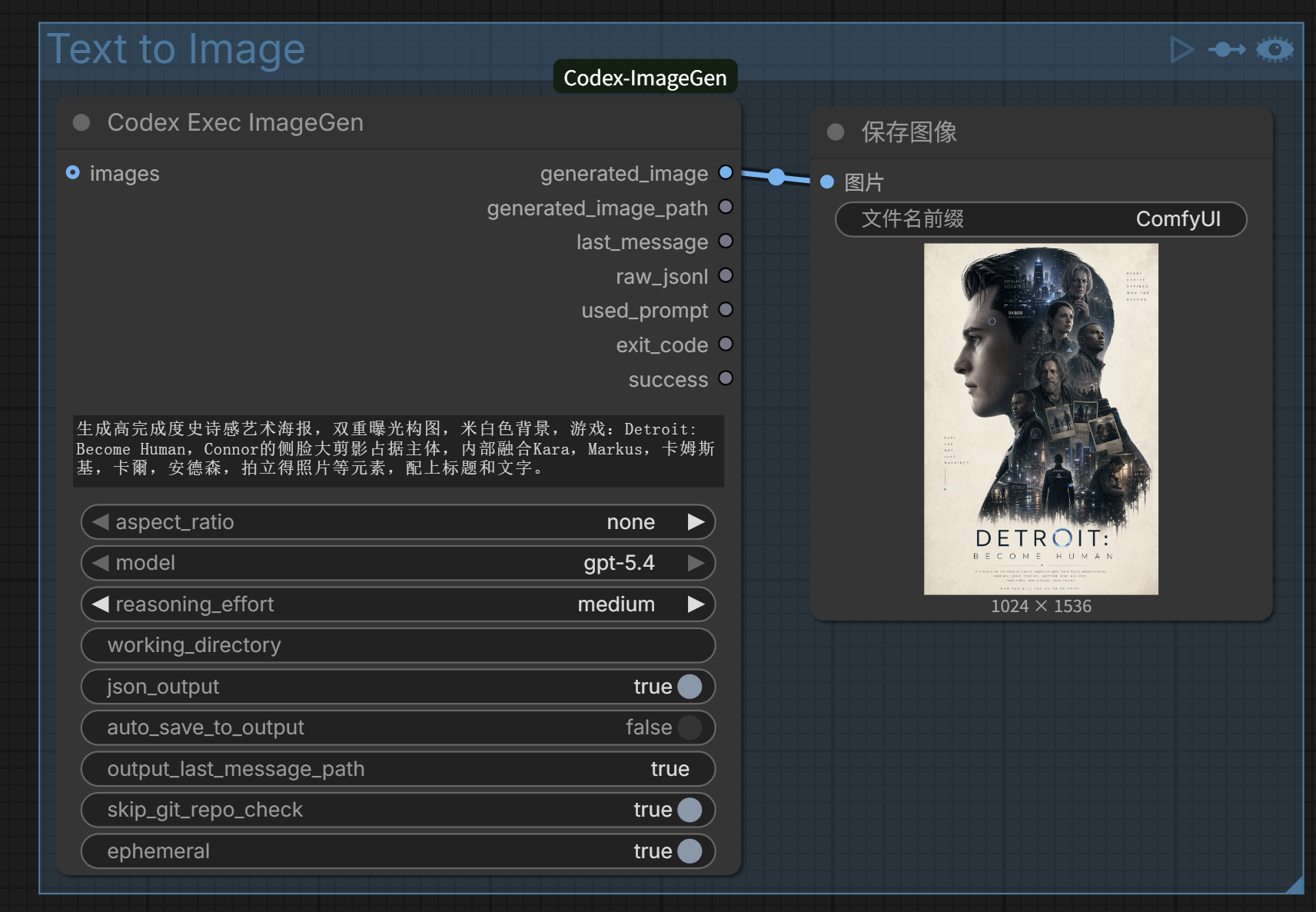Open the Detroit Become Human poster preview

(1041, 419)
